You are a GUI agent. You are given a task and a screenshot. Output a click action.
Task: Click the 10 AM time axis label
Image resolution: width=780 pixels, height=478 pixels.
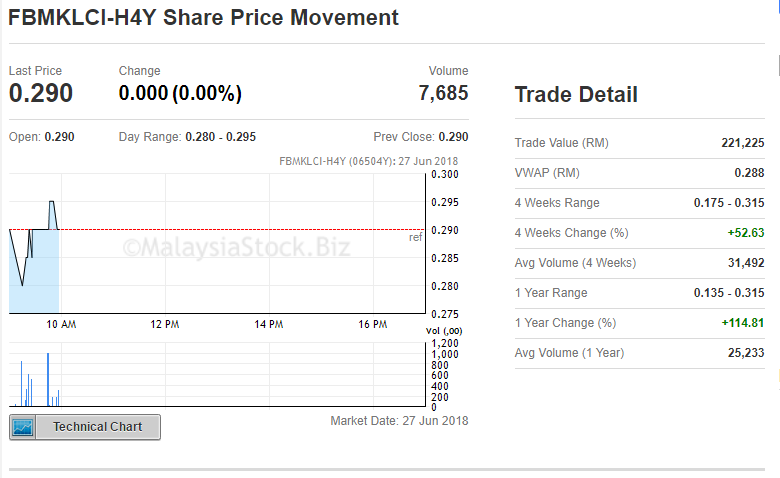tap(61, 324)
